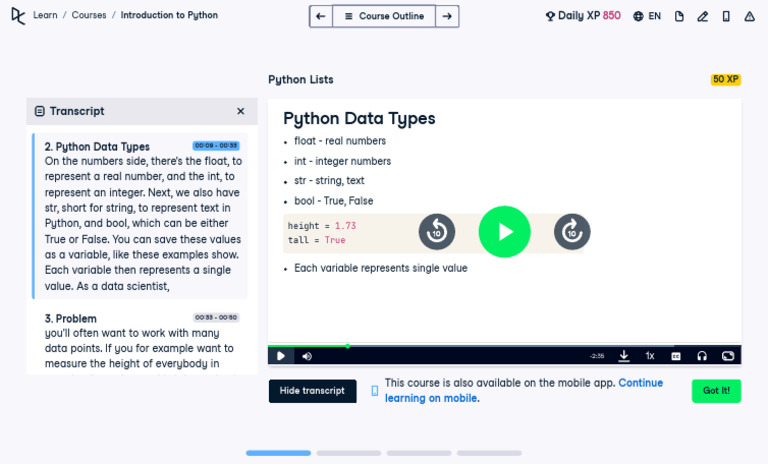Go to previous exercise with left arrow
This screenshot has height=464, width=768.
point(320,16)
